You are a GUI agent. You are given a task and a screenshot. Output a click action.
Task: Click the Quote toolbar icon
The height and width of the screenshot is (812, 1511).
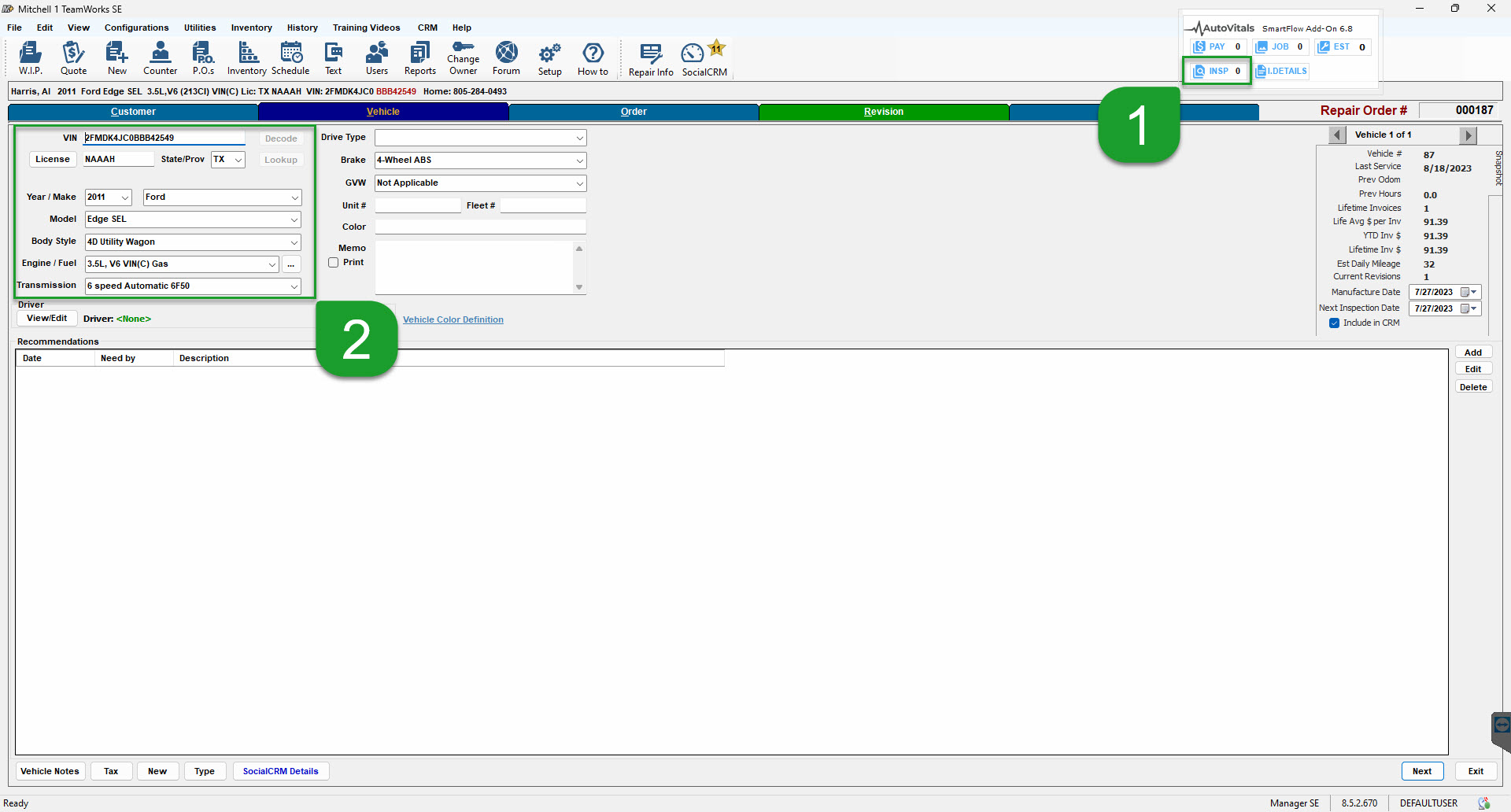click(73, 59)
